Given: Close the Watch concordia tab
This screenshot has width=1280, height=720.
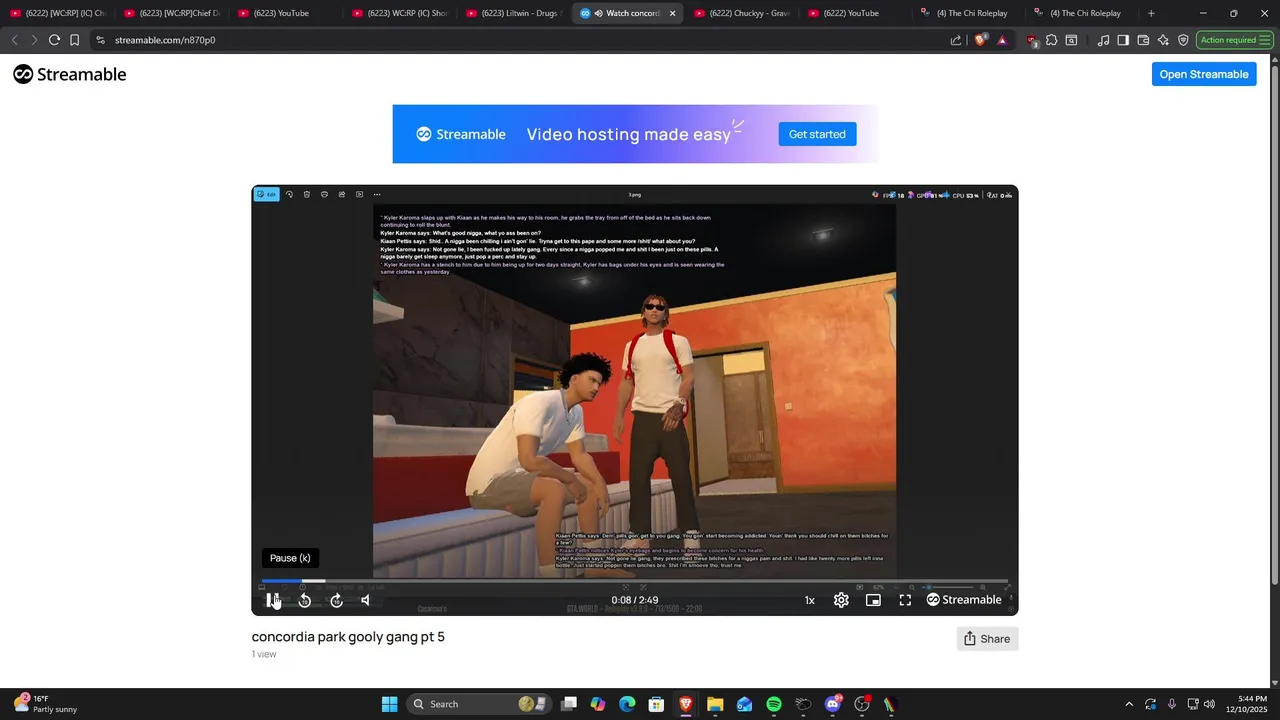Looking at the screenshot, I should pos(672,13).
